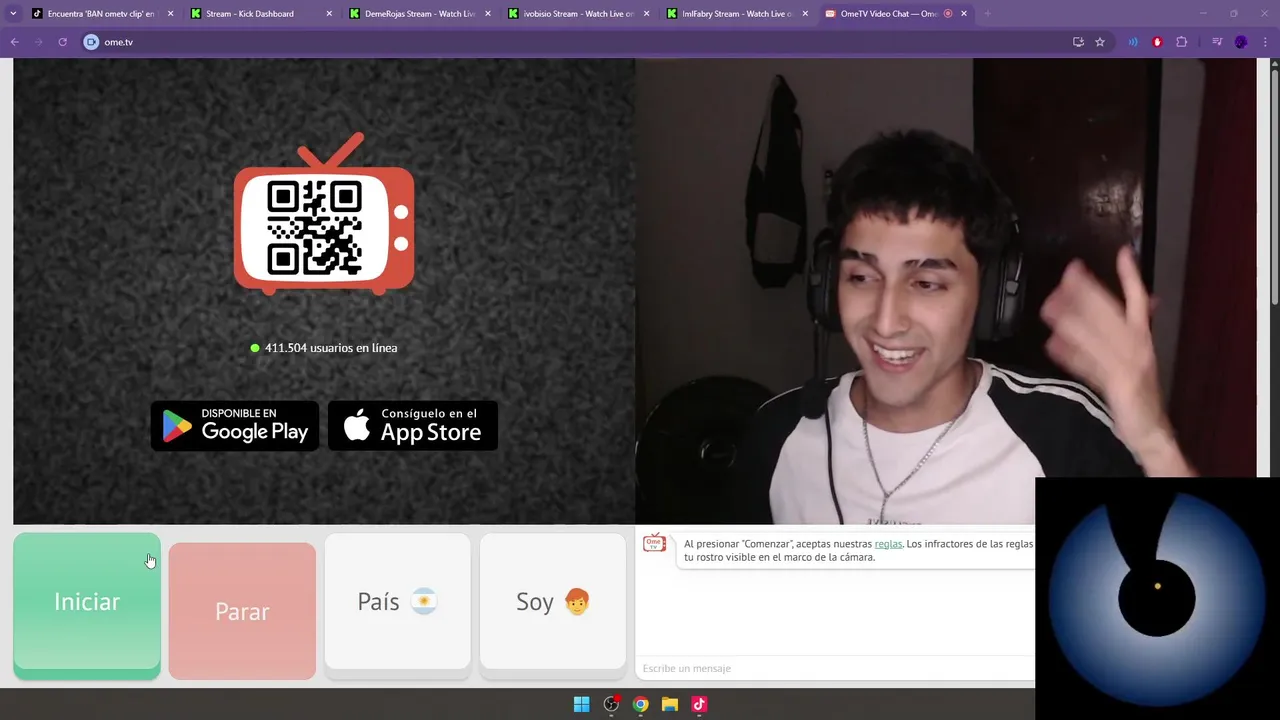Close the Encuentra 'BAN ometv clip' tab
The width and height of the screenshot is (1280, 720).
[x=170, y=14]
